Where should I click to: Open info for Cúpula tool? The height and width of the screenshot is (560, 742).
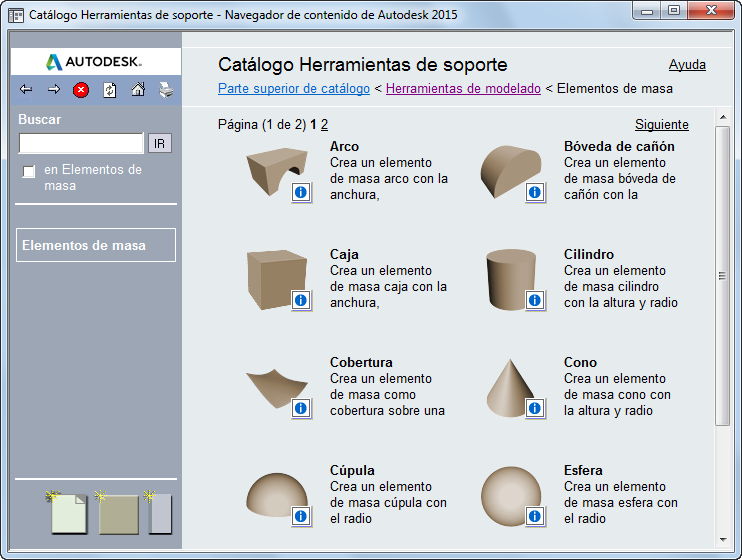click(301, 516)
